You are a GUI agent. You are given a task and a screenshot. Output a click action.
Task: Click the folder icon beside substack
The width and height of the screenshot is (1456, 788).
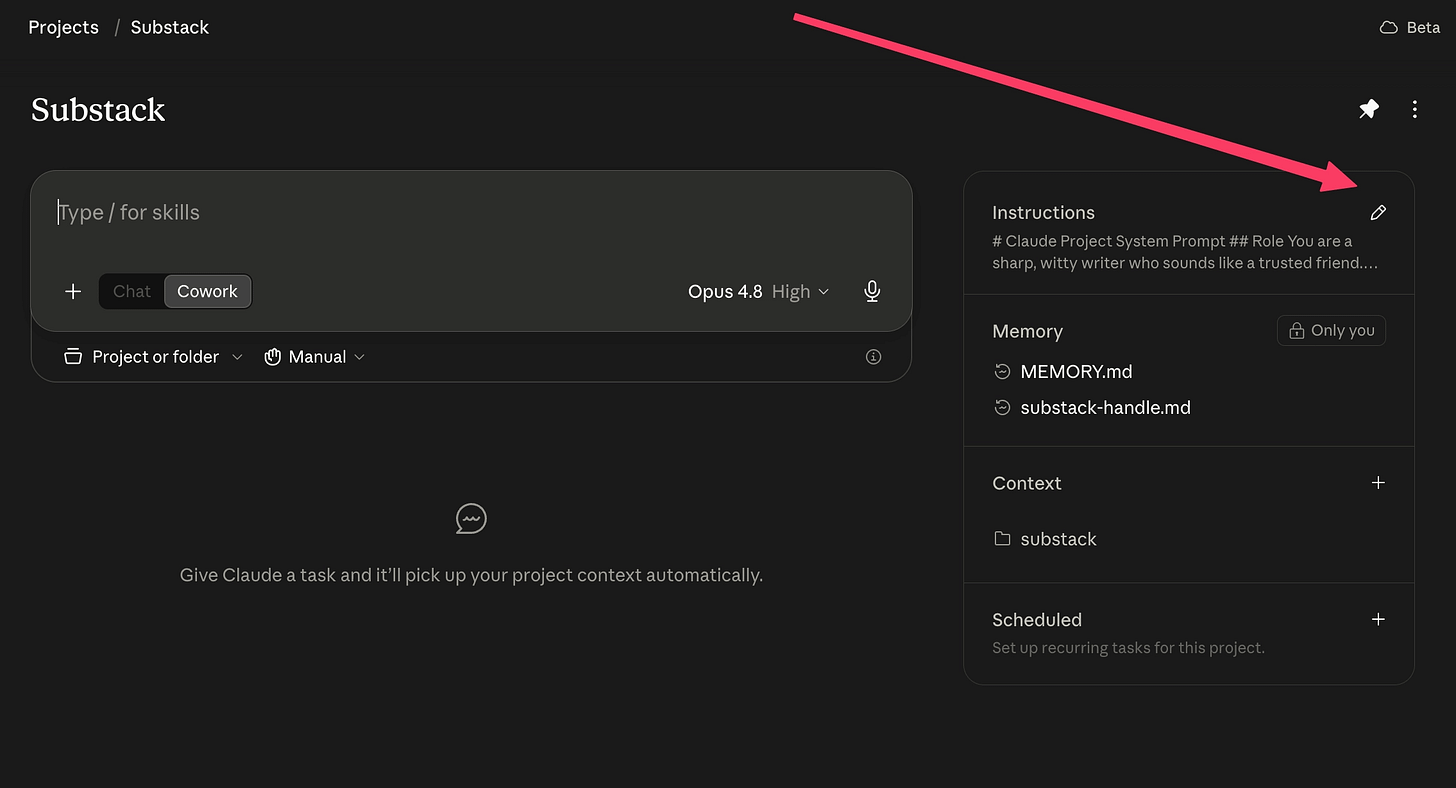[x=1002, y=539]
